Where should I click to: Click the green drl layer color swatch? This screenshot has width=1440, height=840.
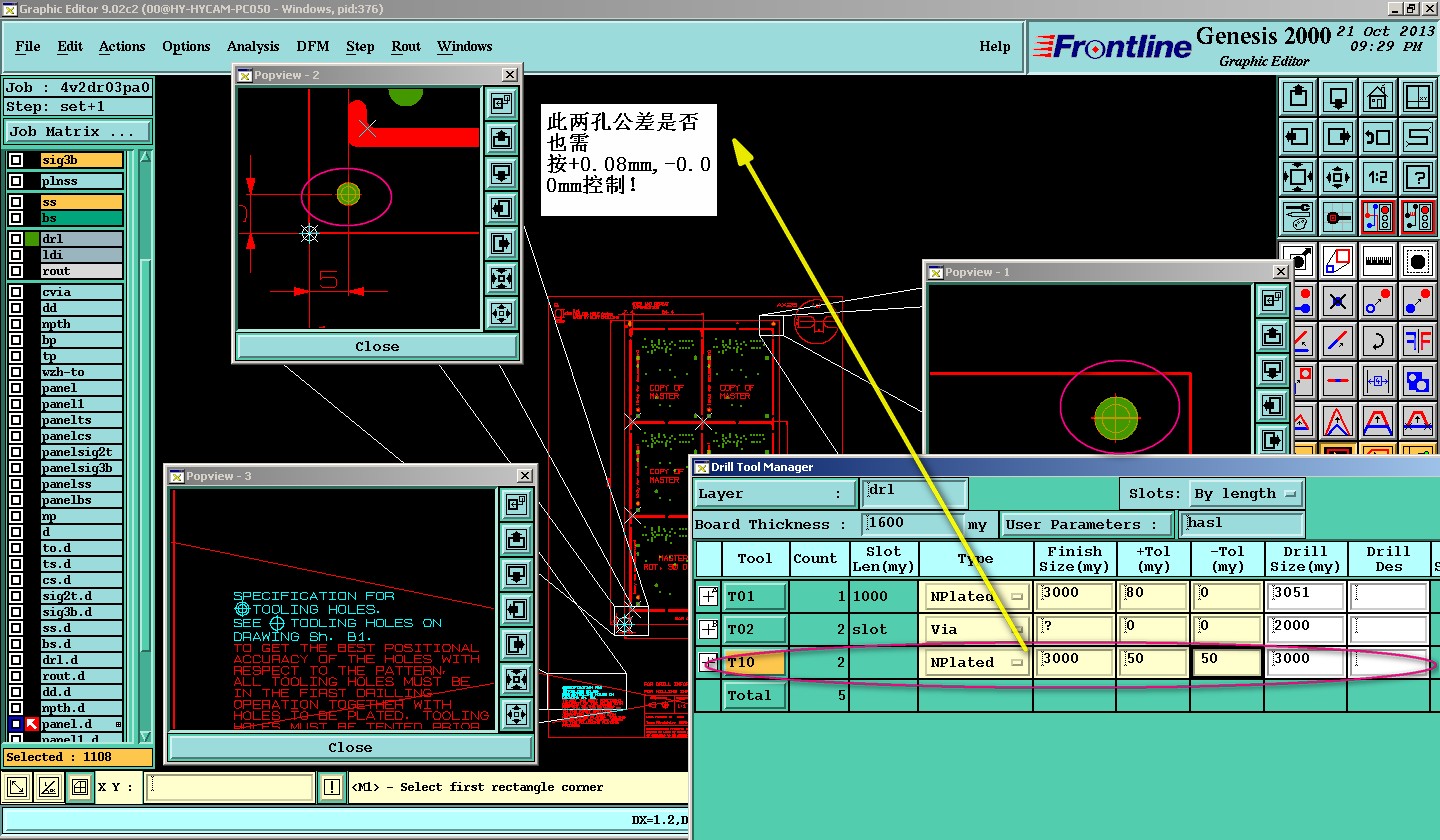[32, 239]
